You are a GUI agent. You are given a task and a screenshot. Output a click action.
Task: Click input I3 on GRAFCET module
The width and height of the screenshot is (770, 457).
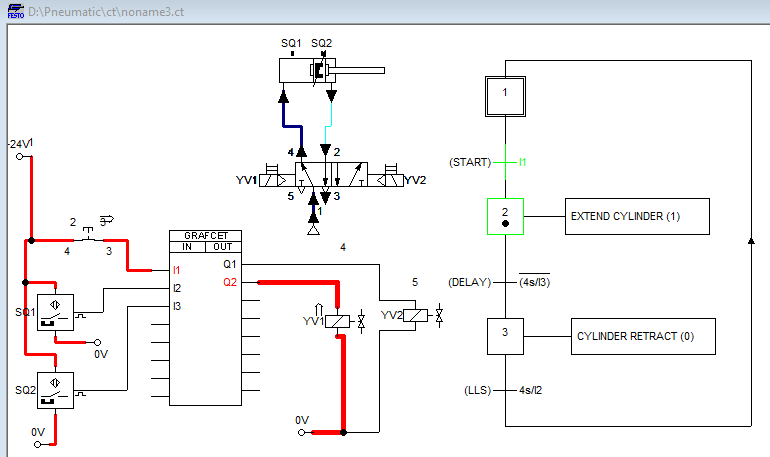point(177,306)
